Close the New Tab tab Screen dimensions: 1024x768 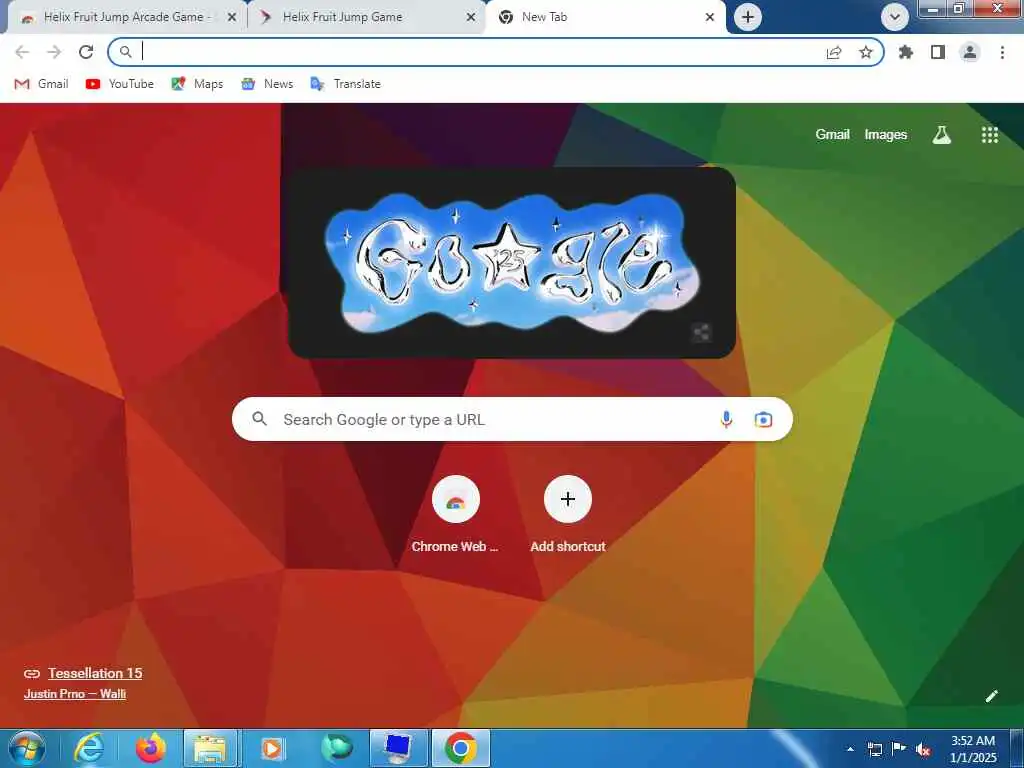click(710, 18)
